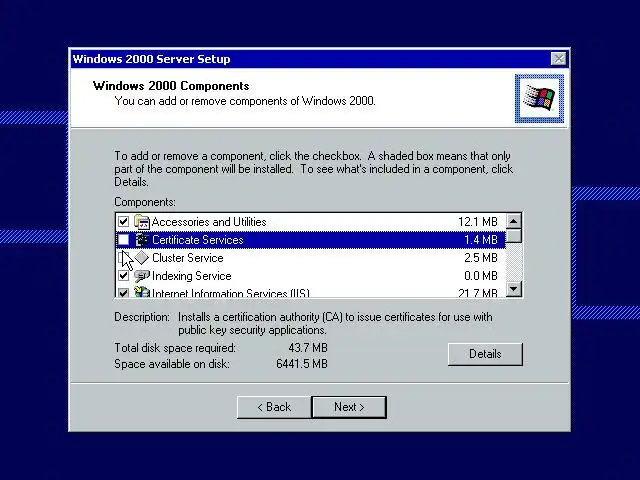640x480 pixels.
Task: Select the Accessories and Utilities row text
Action: [209, 222]
